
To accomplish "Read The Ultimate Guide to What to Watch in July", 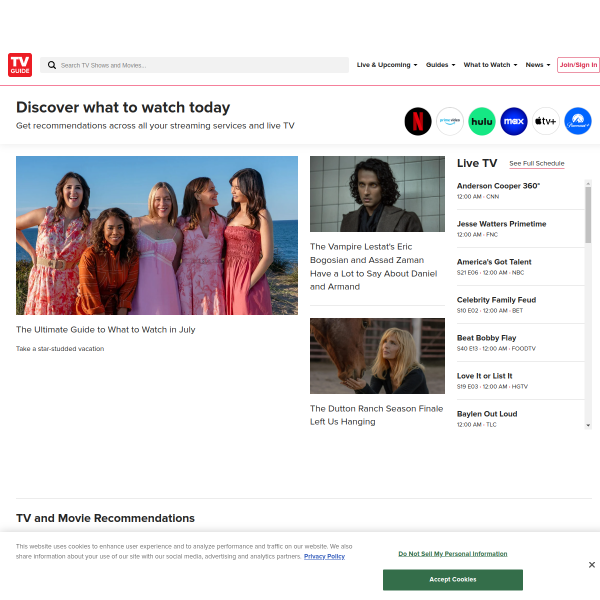I will pyautogui.click(x=106, y=329).
